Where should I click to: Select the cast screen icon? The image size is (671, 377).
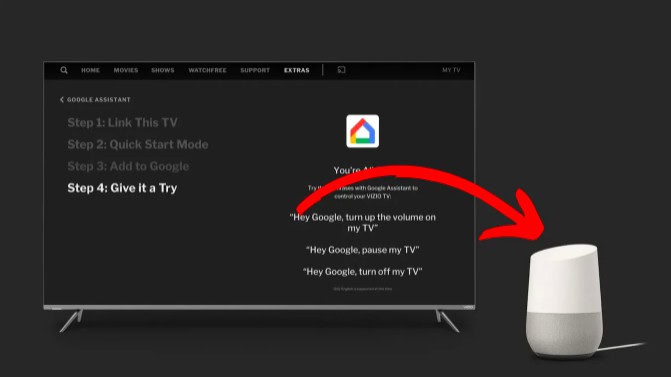(341, 70)
